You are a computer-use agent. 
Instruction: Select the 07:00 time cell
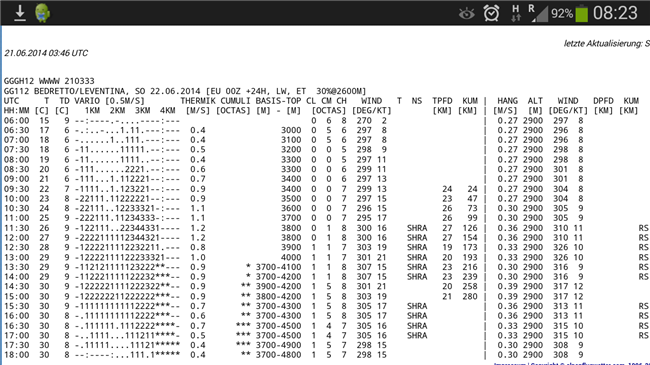17,140
